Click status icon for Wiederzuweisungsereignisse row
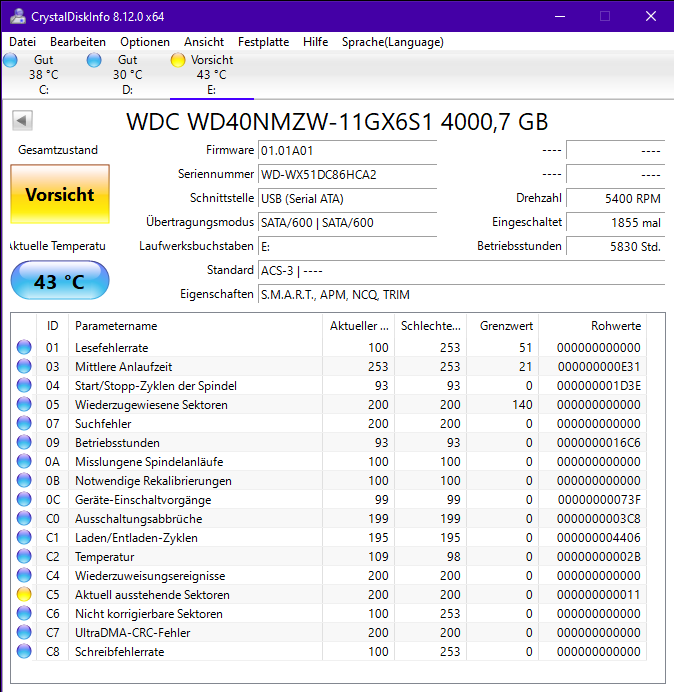Viewport: 674px width, 692px height. point(24,575)
